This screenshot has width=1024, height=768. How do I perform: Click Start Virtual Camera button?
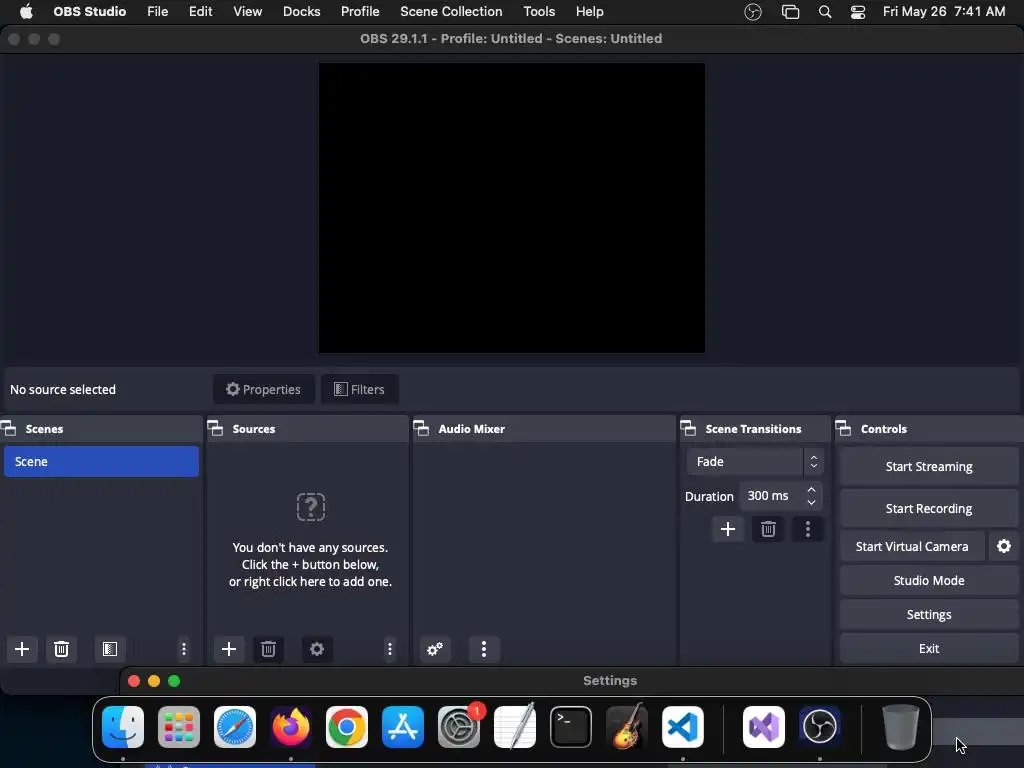912,546
